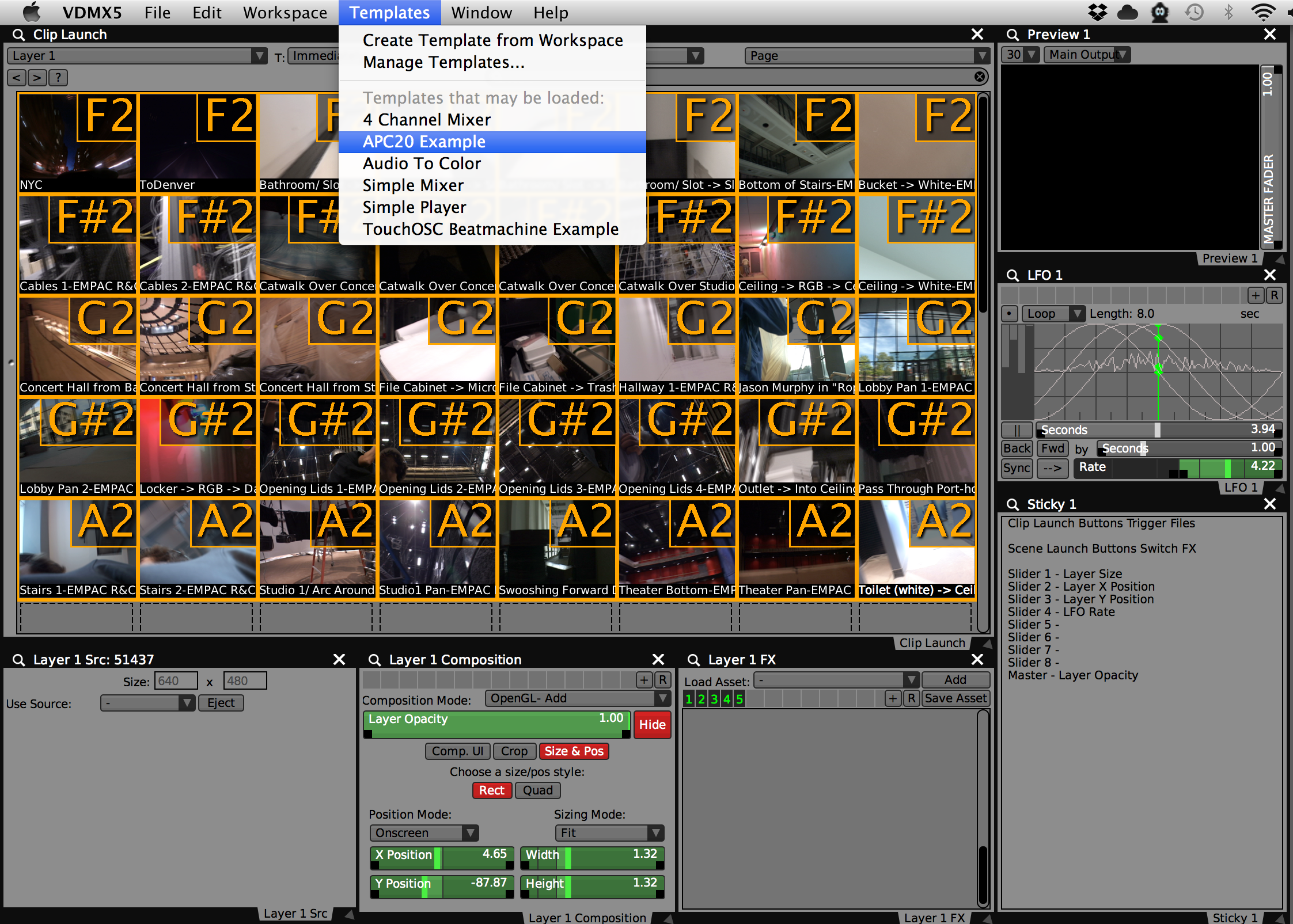The width and height of the screenshot is (1293, 924).
Task: Click the + button in Layer 1 Composition presets
Action: (x=644, y=680)
